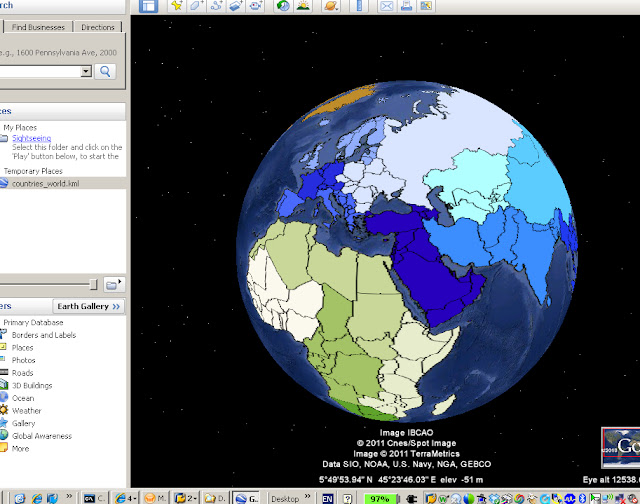Click the play tour folder button
Image resolution: width=640 pixels, height=504 pixels.
(x=113, y=284)
